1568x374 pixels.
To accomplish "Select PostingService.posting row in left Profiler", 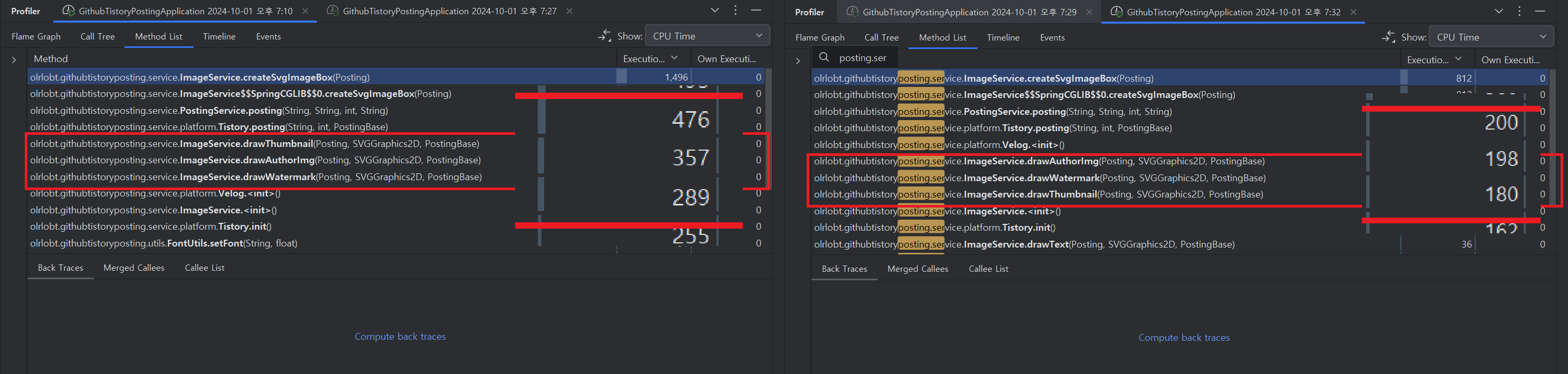I will pyautogui.click(x=395, y=111).
